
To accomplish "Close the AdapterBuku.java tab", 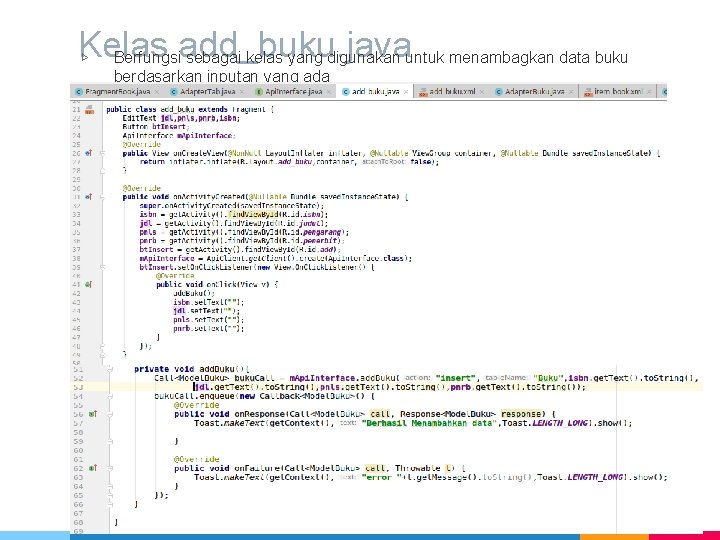I will click(571, 92).
